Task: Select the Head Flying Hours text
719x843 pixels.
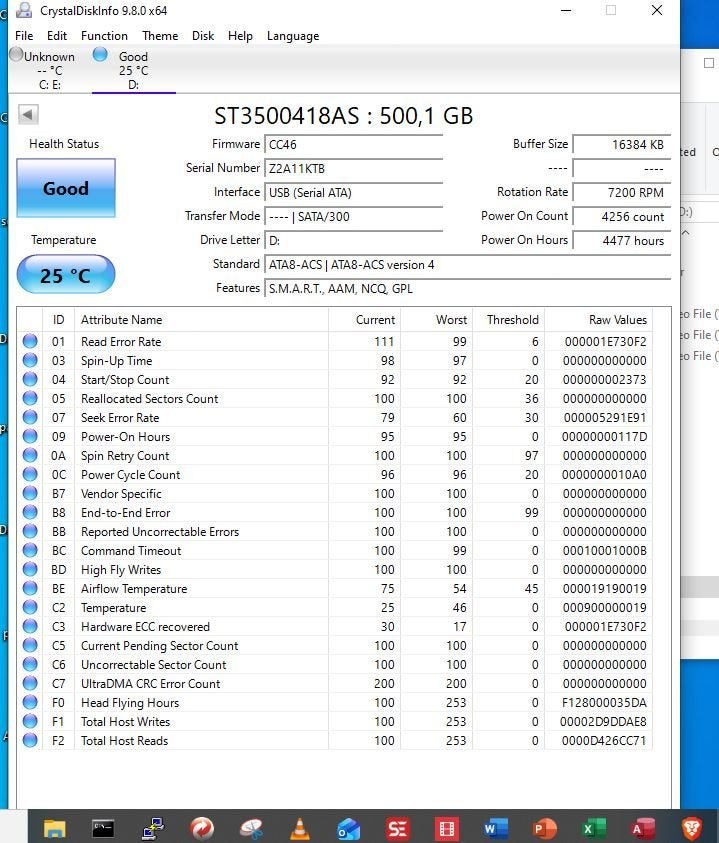Action: tap(130, 703)
